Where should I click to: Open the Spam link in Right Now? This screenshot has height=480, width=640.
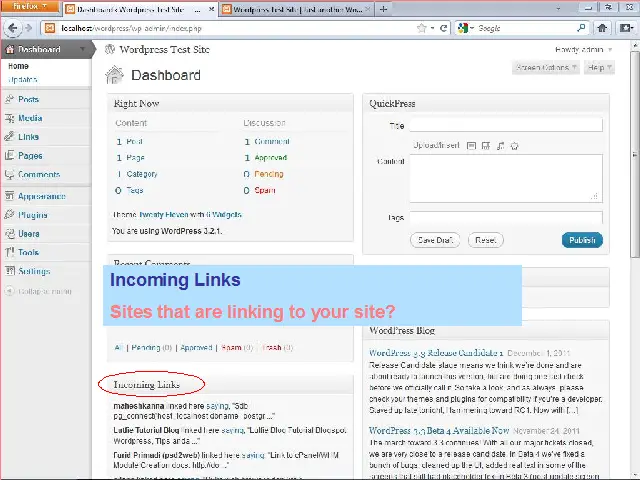click(x=265, y=190)
